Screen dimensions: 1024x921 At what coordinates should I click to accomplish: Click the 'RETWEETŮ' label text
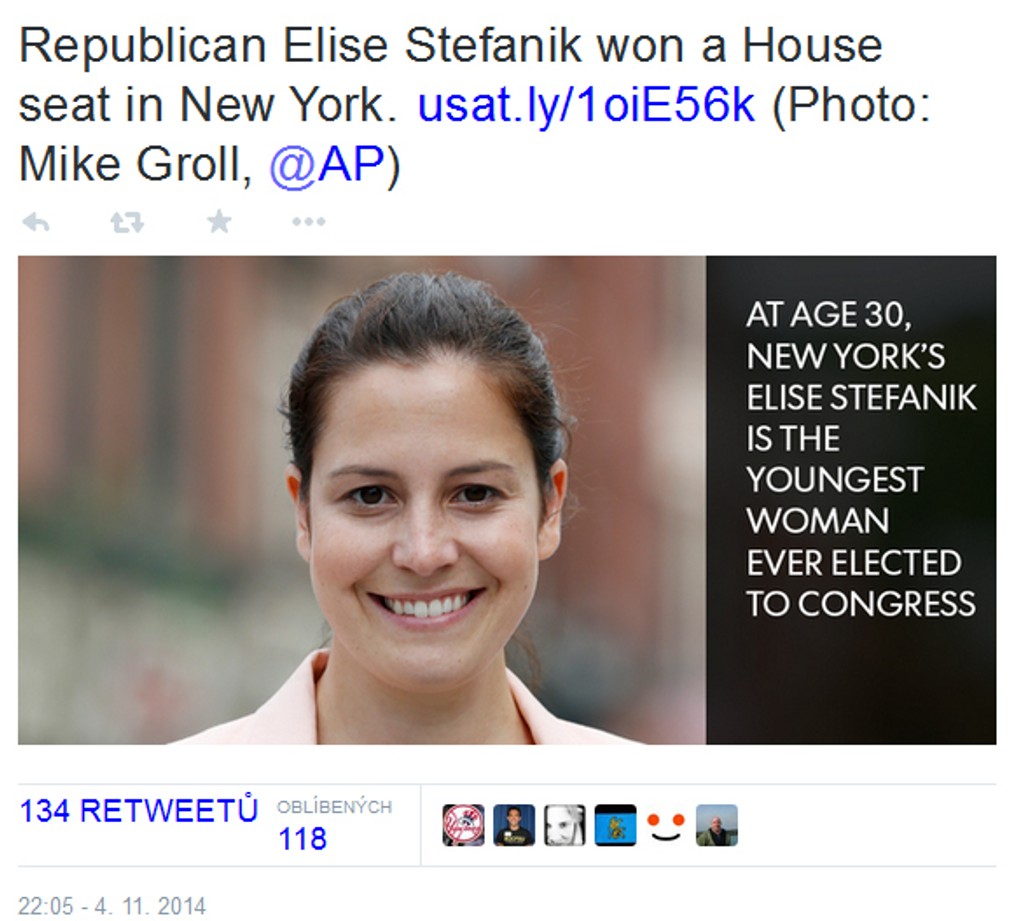click(x=168, y=810)
